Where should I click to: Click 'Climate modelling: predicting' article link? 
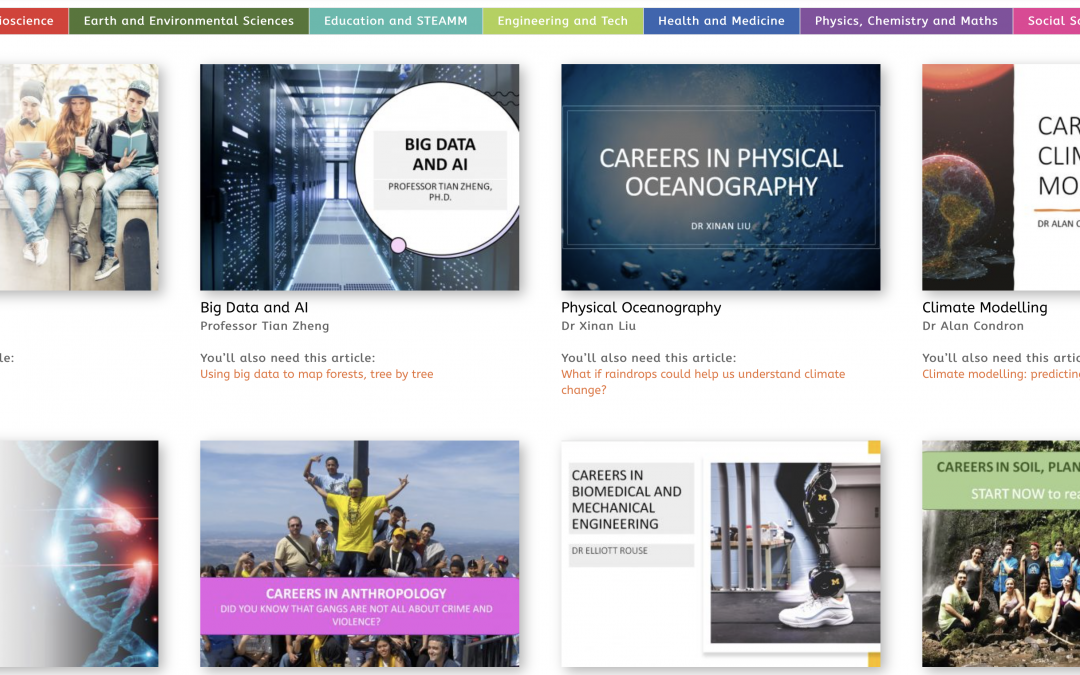1000,374
